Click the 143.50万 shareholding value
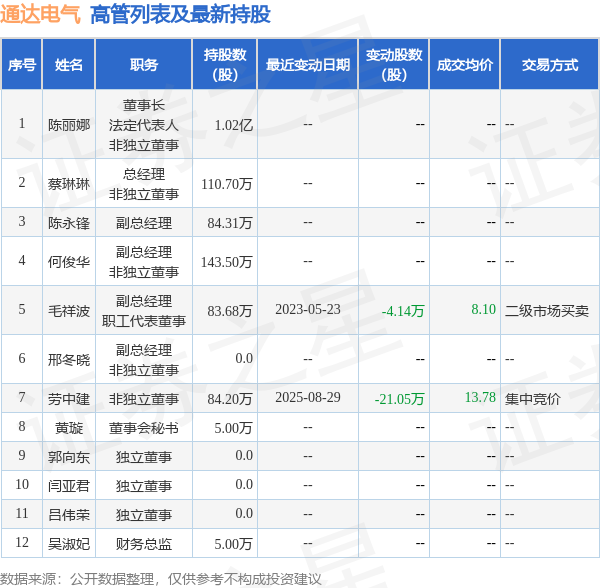 227,262
